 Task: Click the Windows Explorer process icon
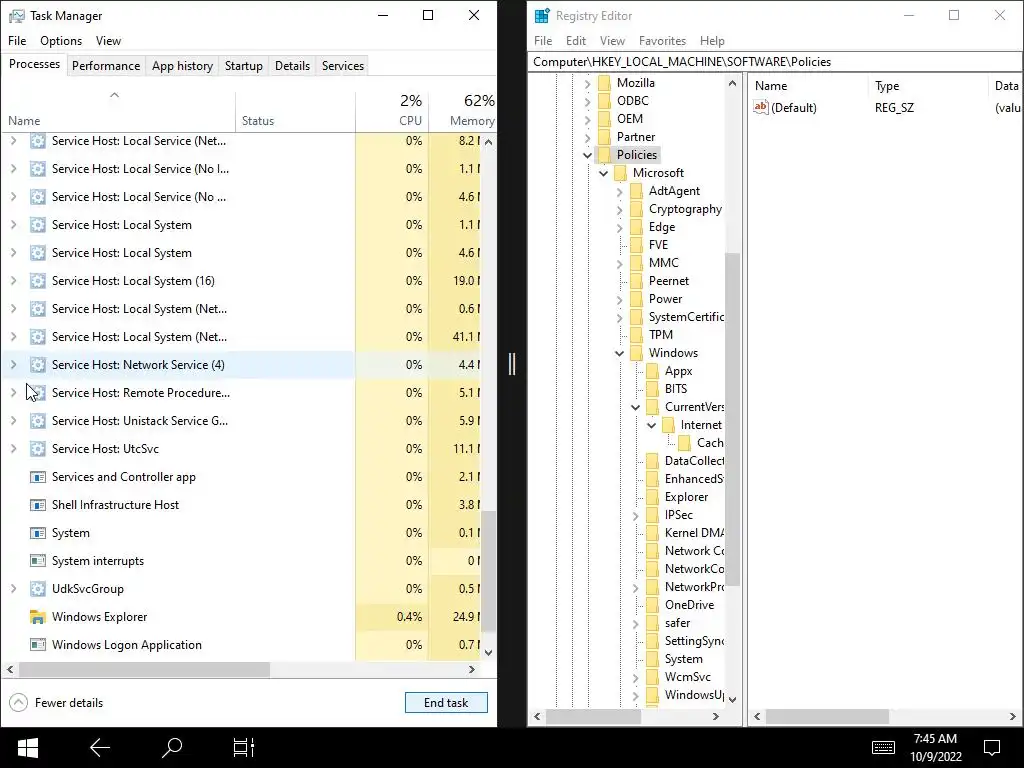(38, 616)
